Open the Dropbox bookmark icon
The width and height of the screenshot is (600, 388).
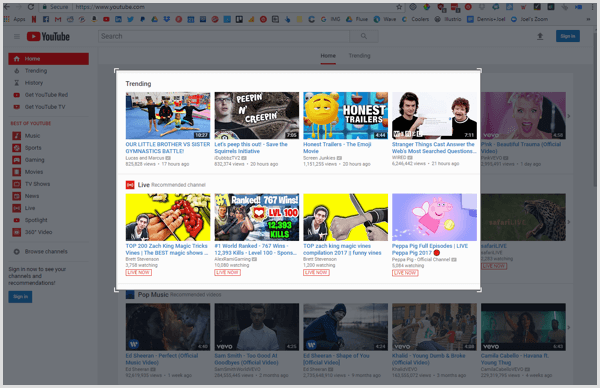(167, 19)
